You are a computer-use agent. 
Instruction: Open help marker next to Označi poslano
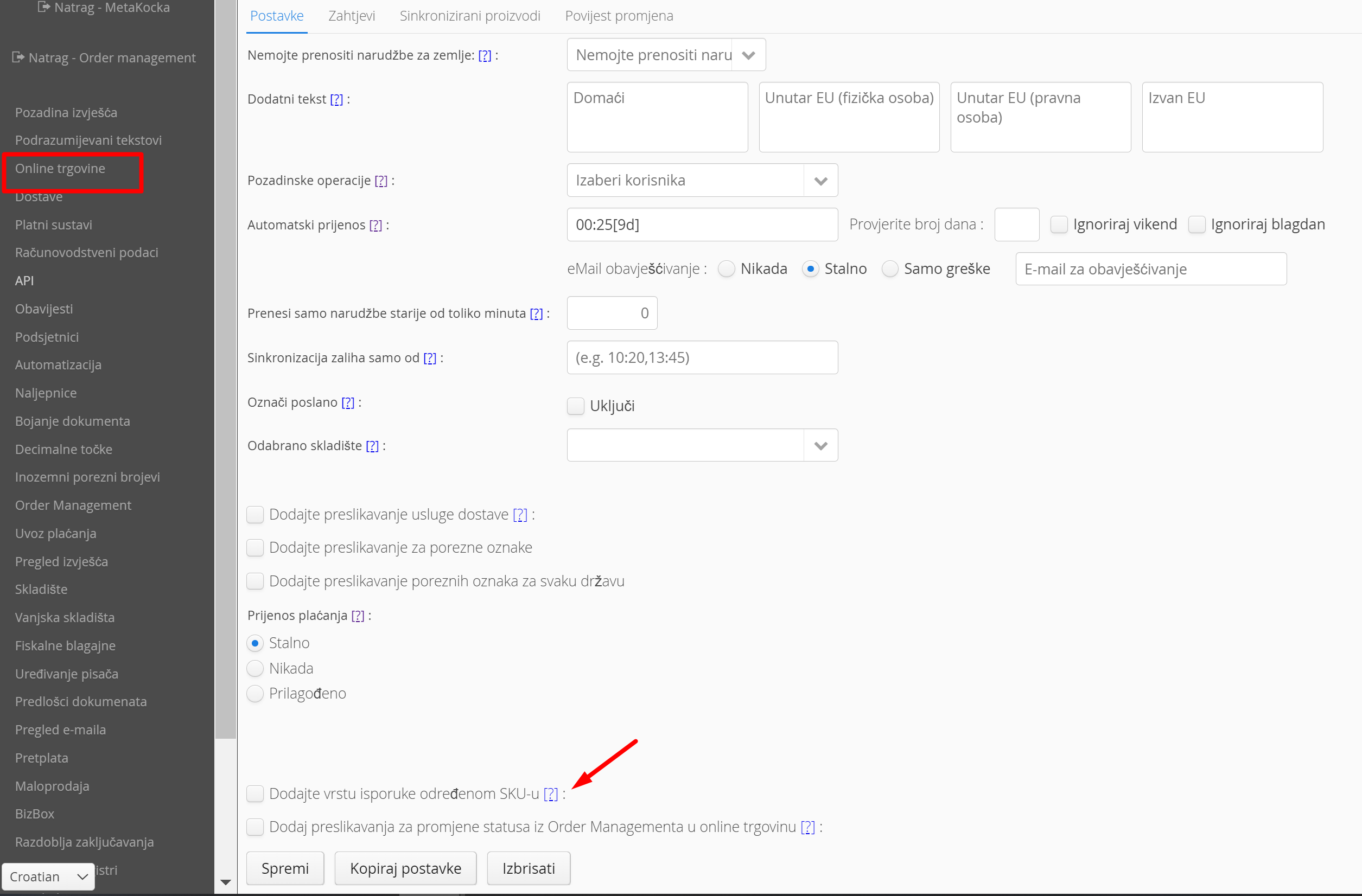(348, 402)
